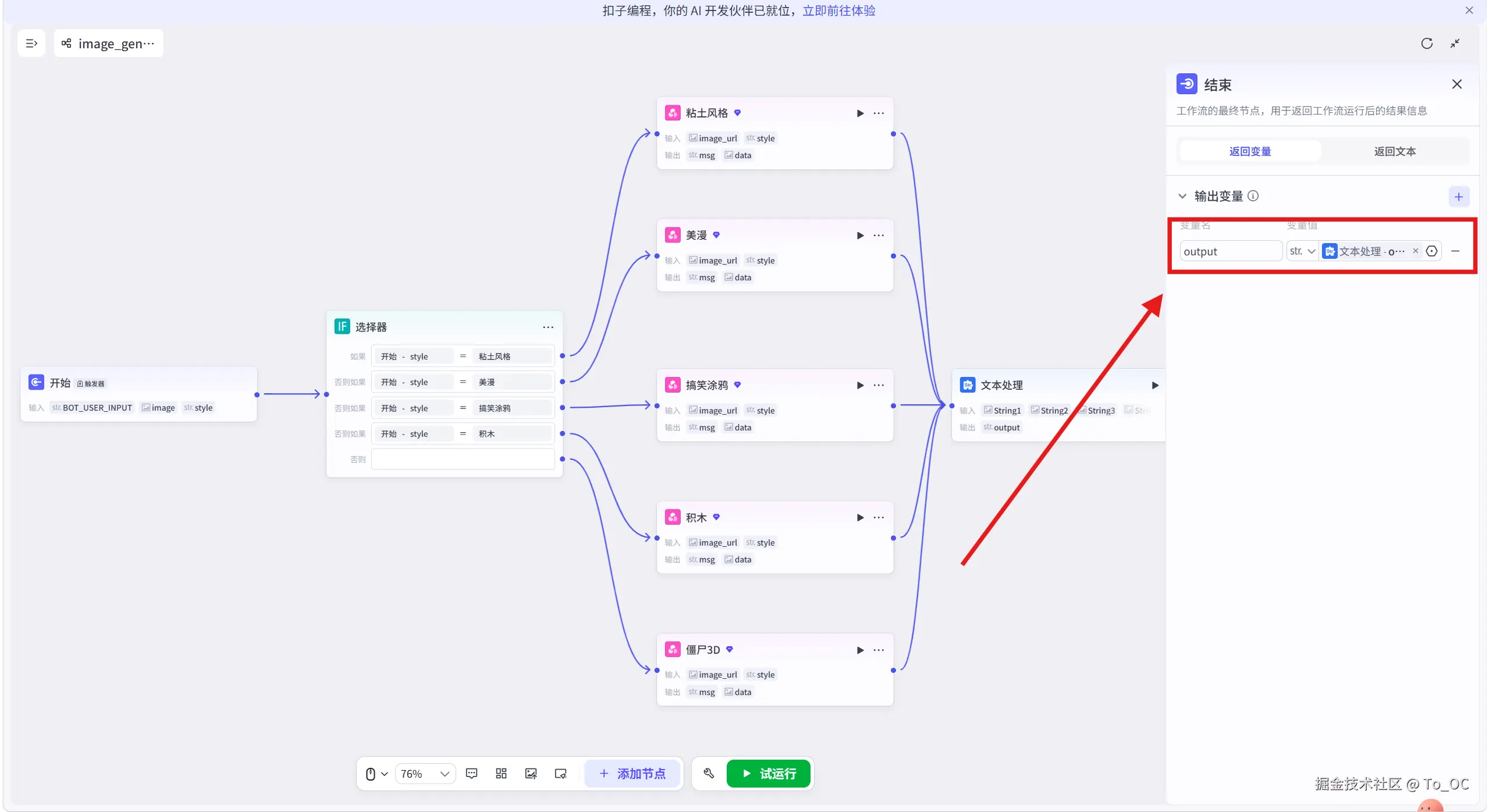Run the 僵尸3D node

pyautogui.click(x=859, y=650)
